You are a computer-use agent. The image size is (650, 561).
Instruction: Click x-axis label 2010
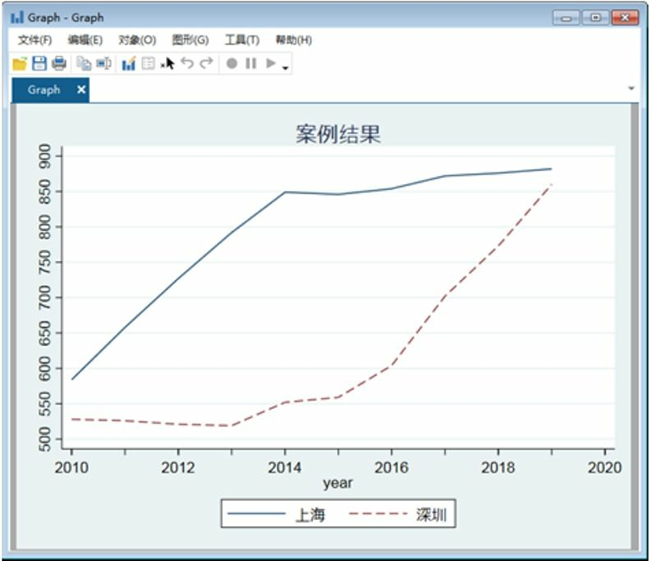(x=71, y=468)
